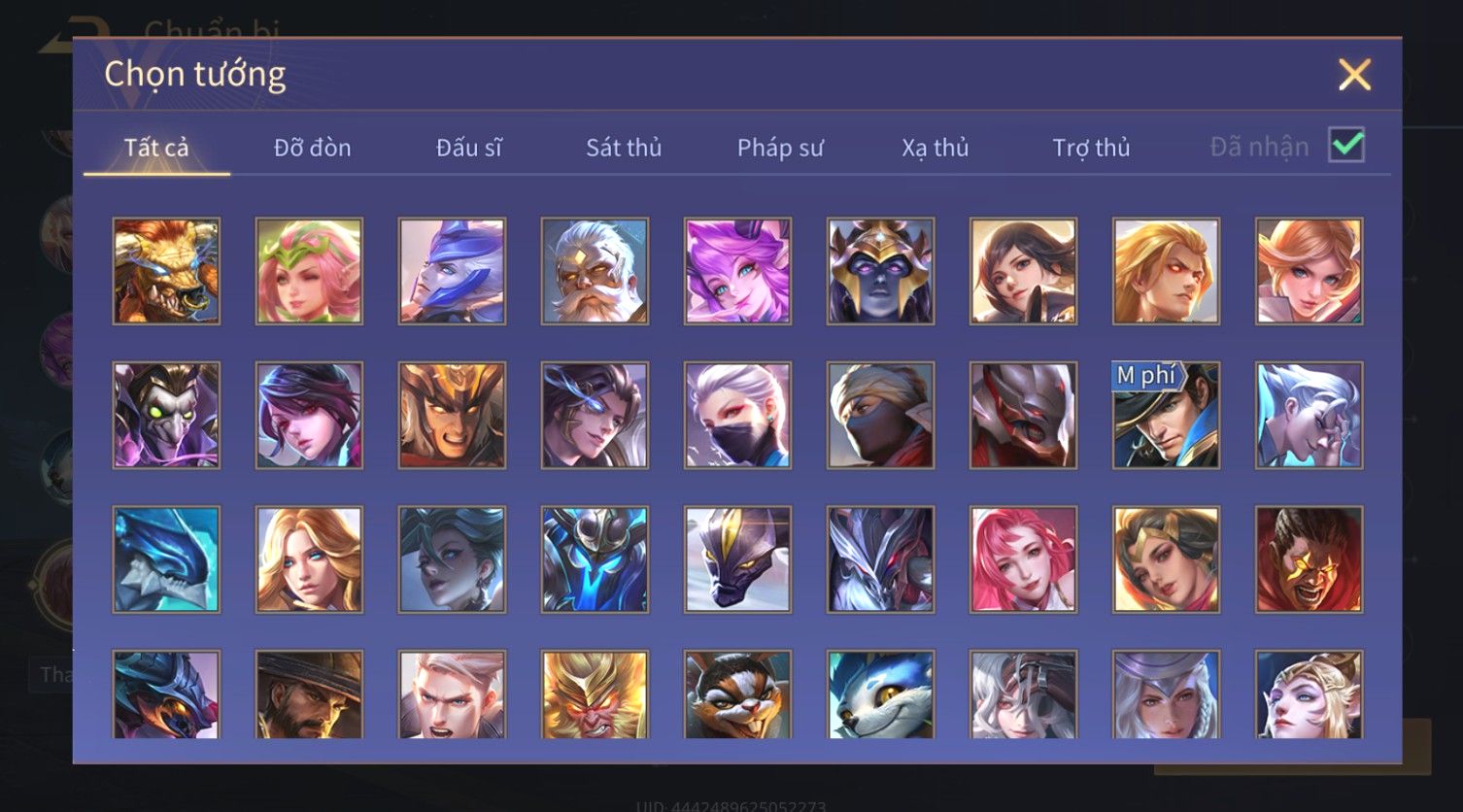Show the Pháp sư heroes tab

pyautogui.click(x=780, y=148)
